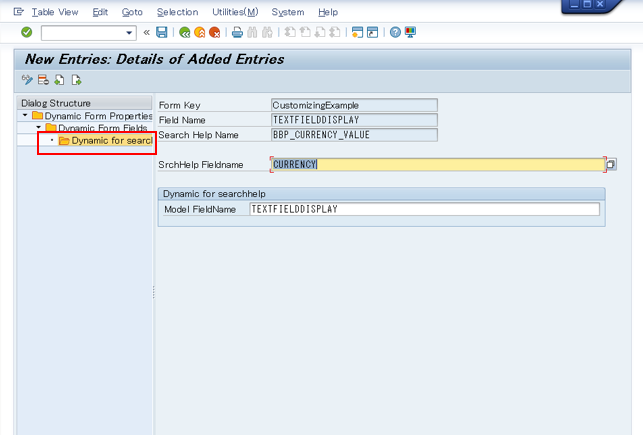Open the Table View menu
The width and height of the screenshot is (643, 435).
pyautogui.click(x=55, y=12)
